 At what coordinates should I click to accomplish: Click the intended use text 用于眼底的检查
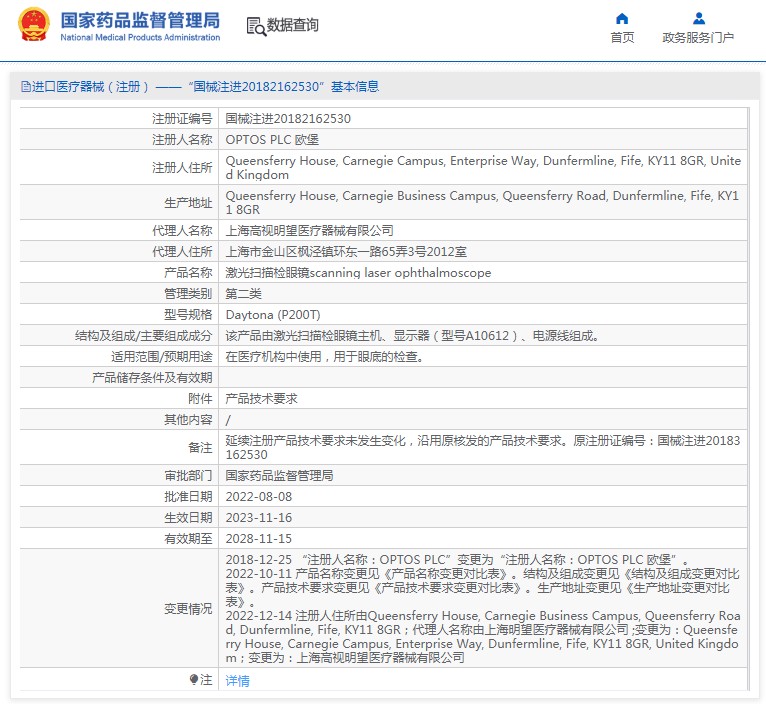[x=378, y=357]
